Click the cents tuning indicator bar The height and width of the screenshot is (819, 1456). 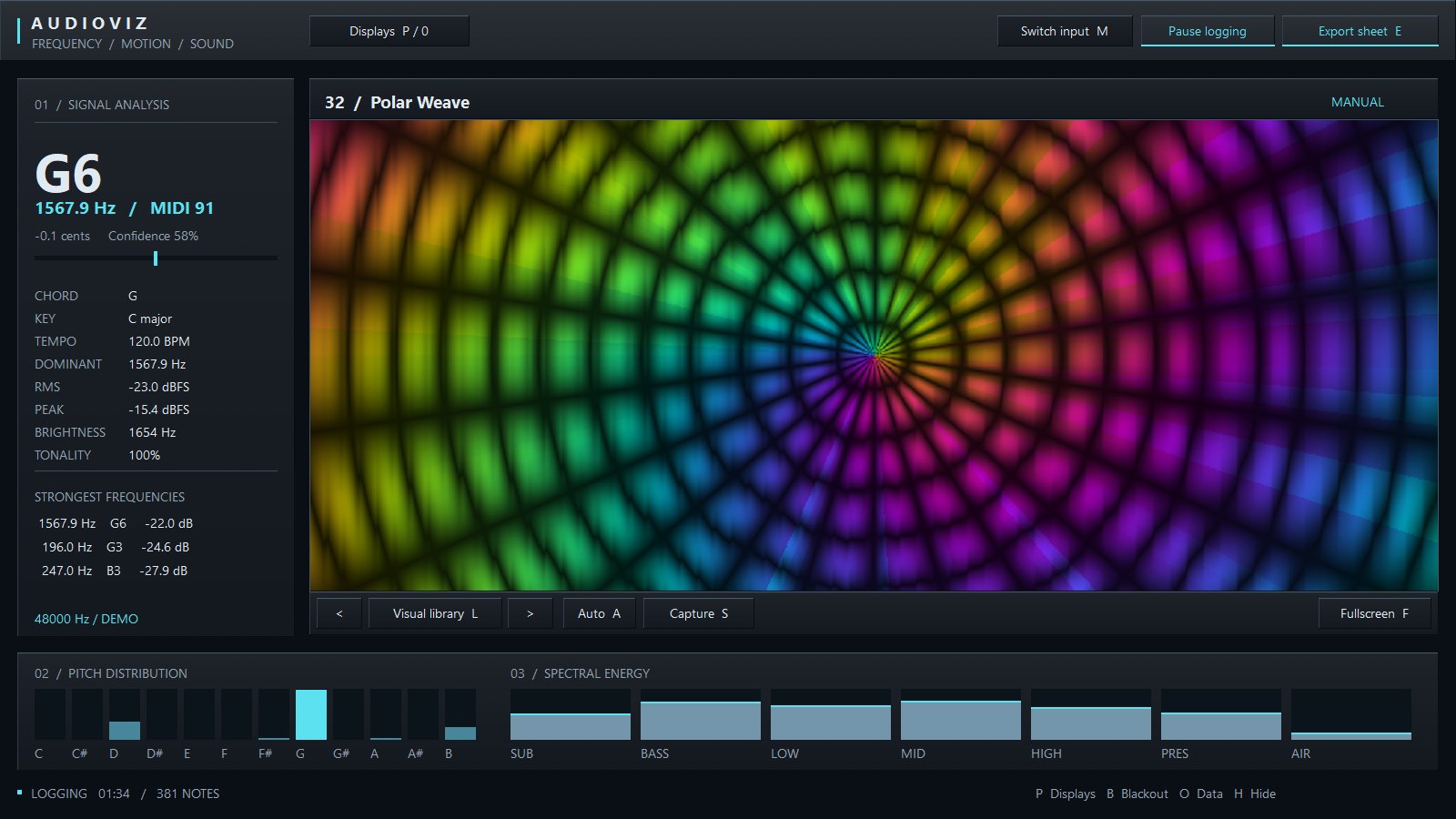click(156, 258)
